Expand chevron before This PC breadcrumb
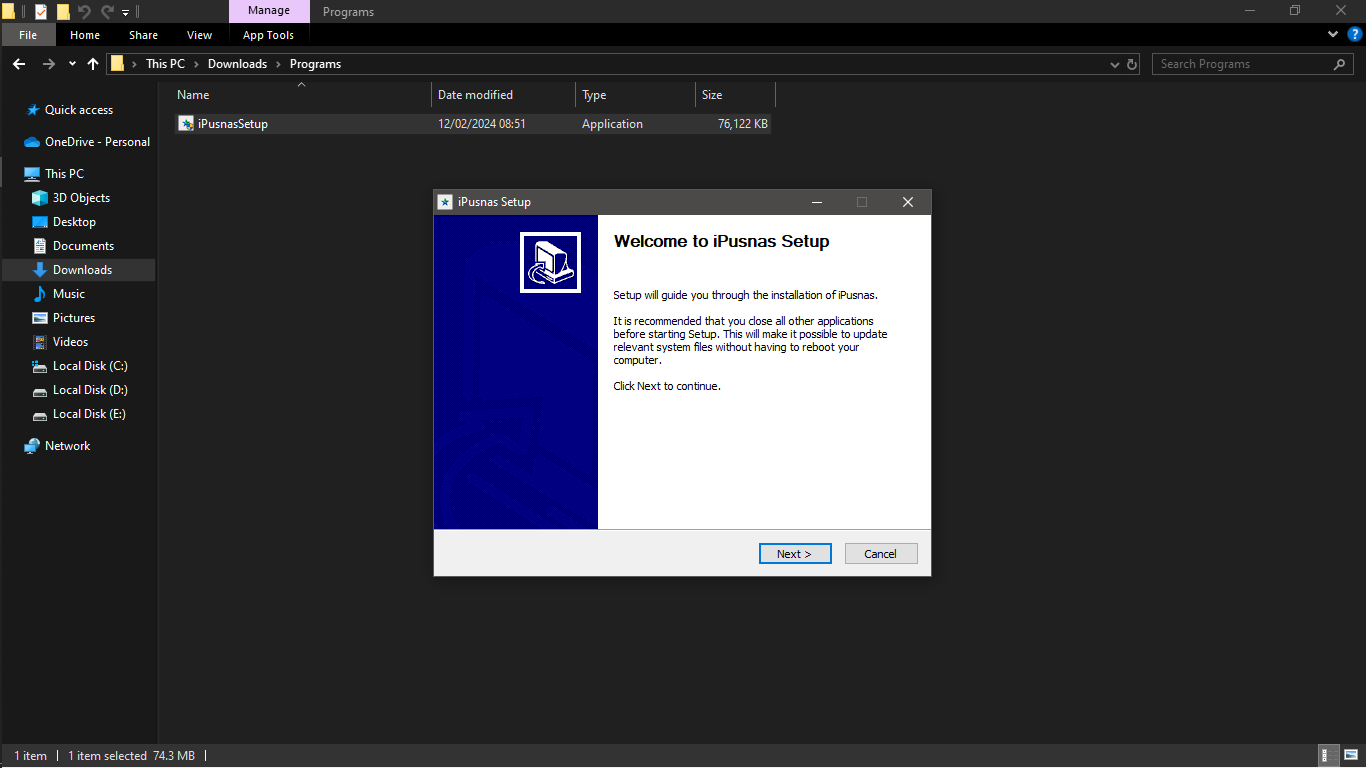This screenshot has height=768, width=1366. click(134, 64)
